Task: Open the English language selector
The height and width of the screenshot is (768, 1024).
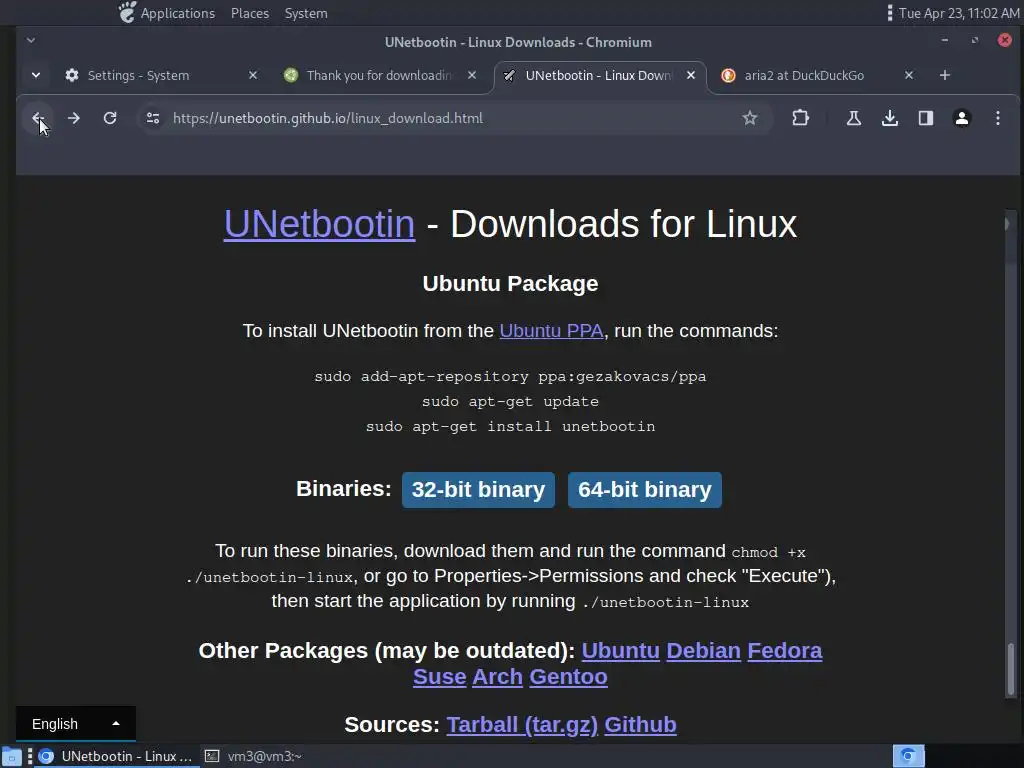Action: pyautogui.click(x=76, y=724)
